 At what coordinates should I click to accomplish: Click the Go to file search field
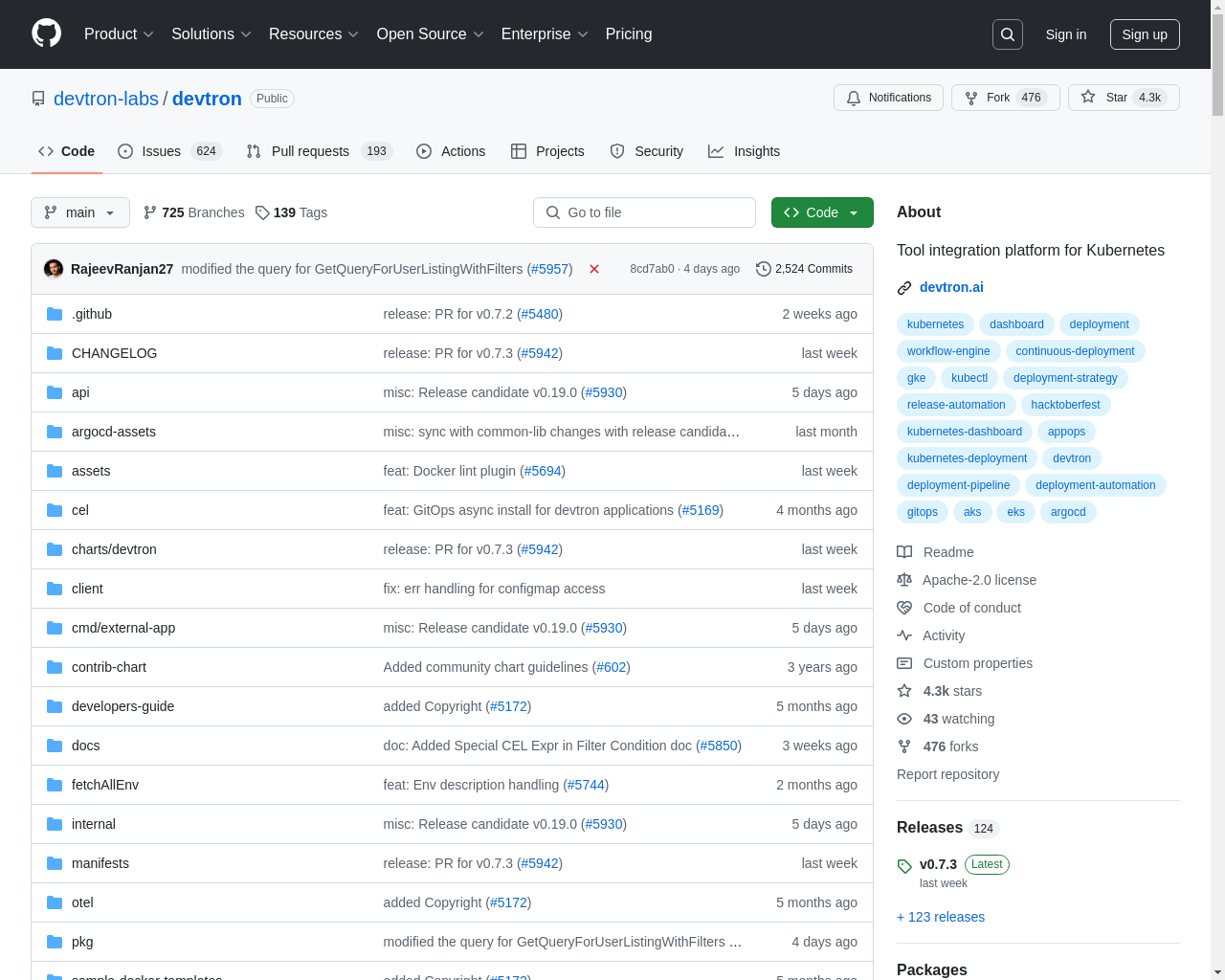pos(644,212)
